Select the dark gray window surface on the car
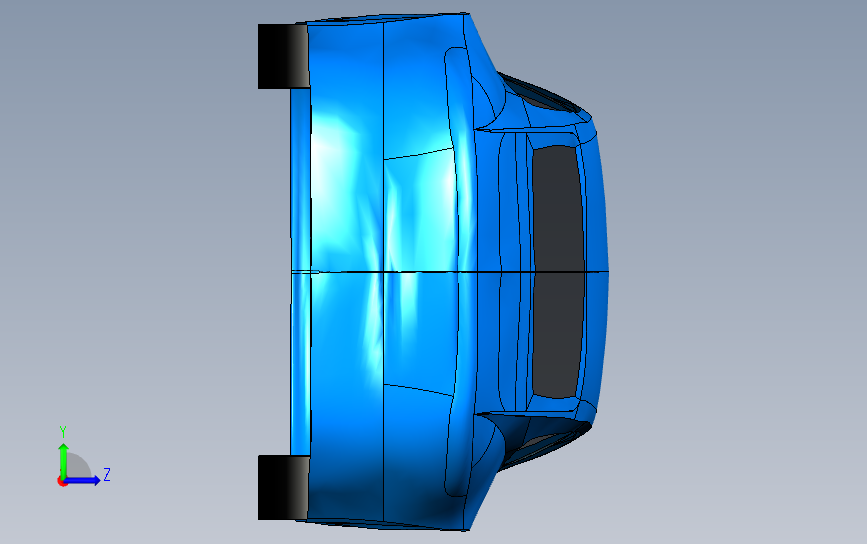Image resolution: width=867 pixels, height=544 pixels. coord(558,271)
